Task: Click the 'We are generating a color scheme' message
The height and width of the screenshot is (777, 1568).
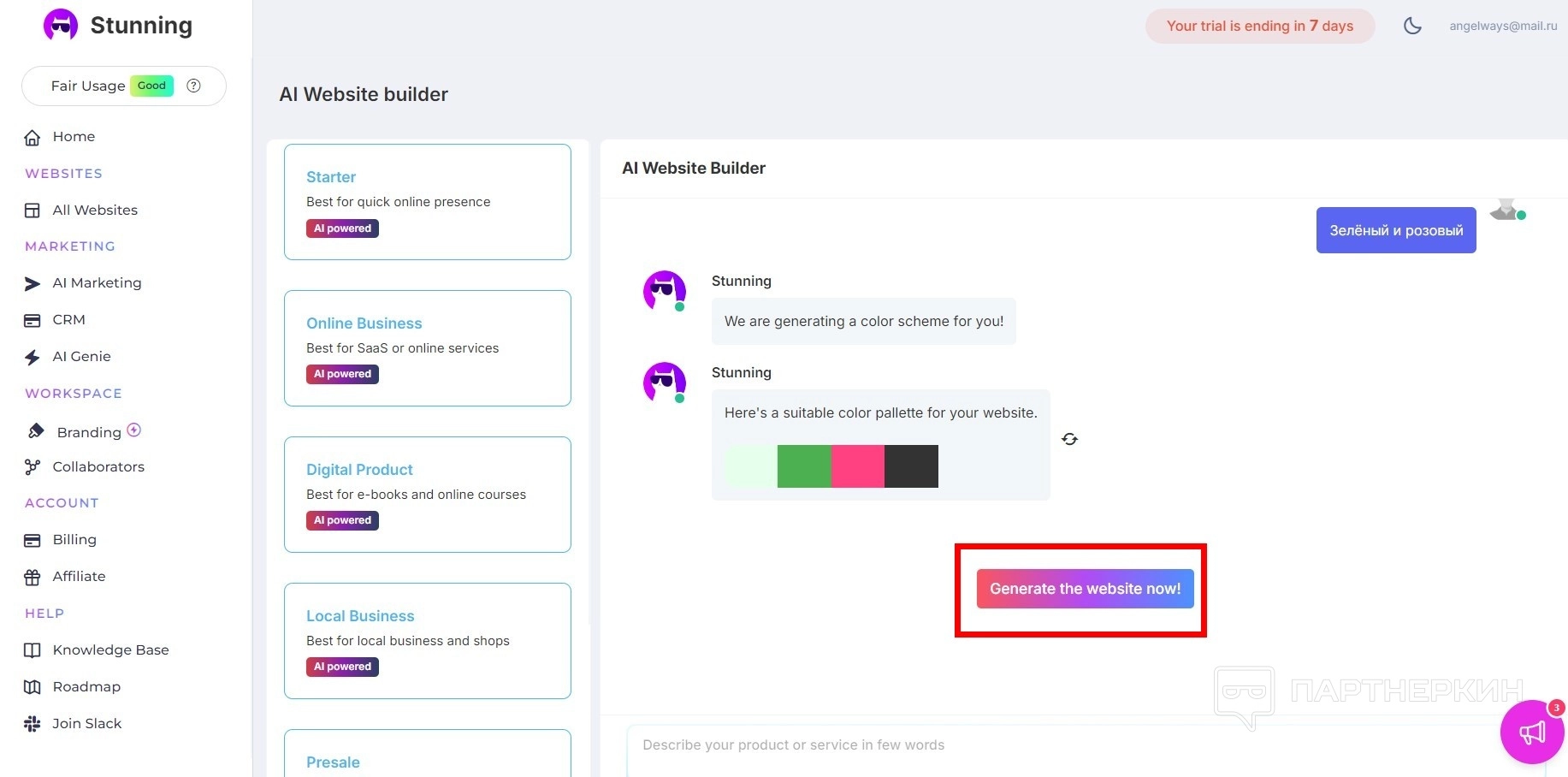Action: point(864,322)
